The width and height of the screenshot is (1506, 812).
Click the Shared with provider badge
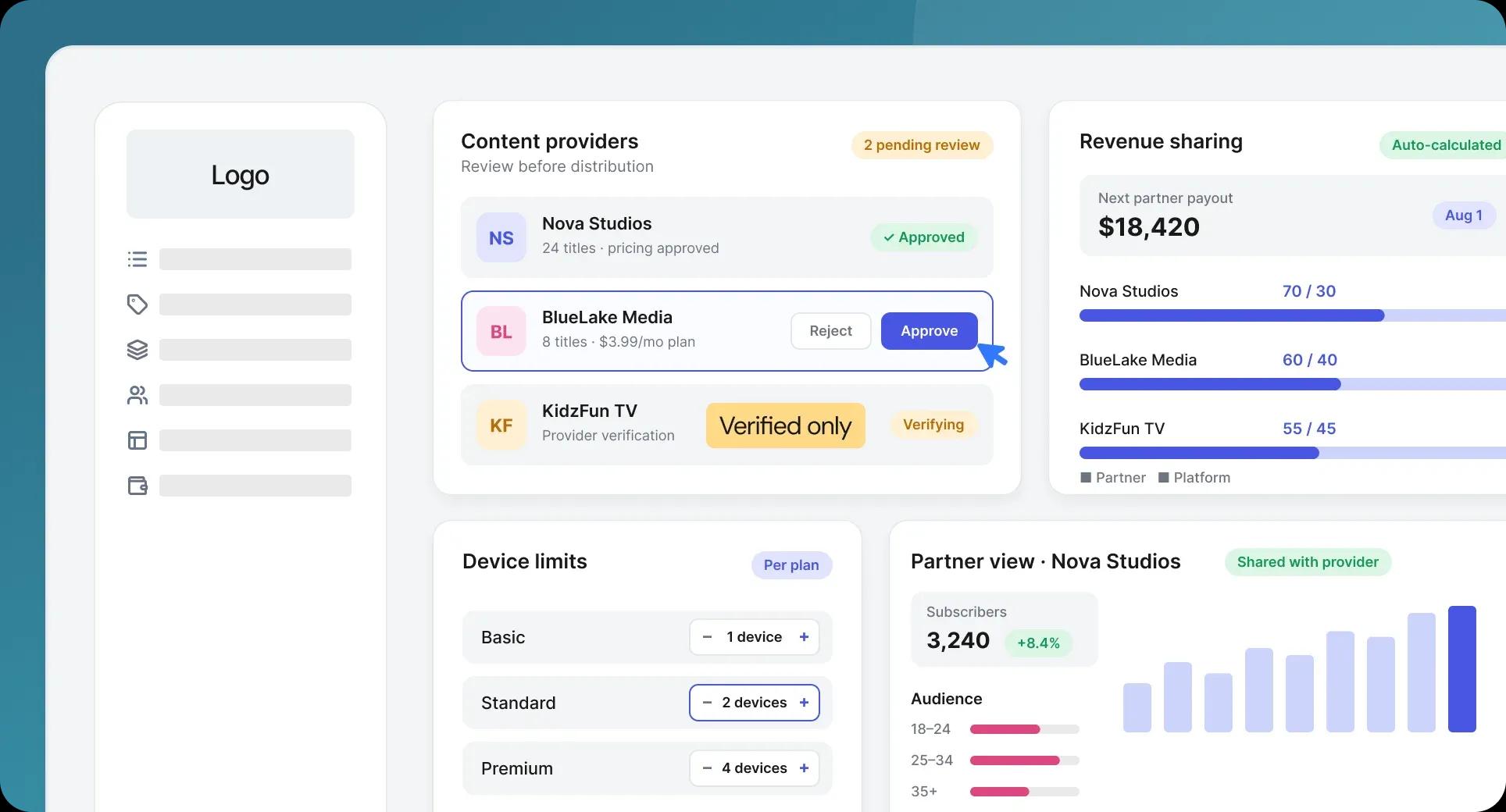click(1308, 562)
